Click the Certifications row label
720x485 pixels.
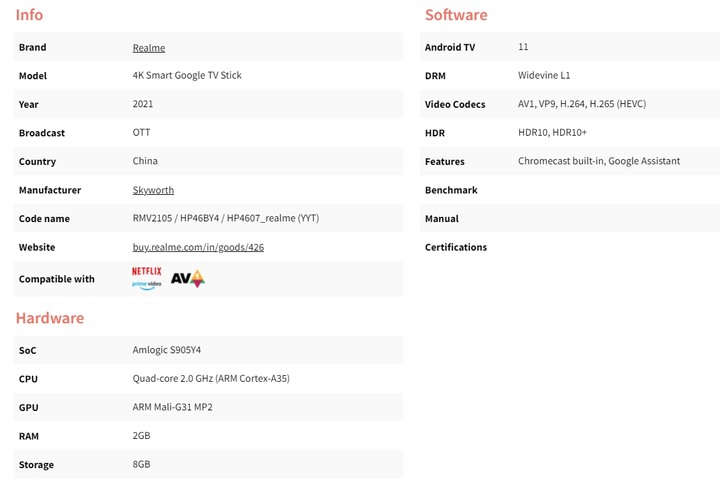(x=456, y=247)
